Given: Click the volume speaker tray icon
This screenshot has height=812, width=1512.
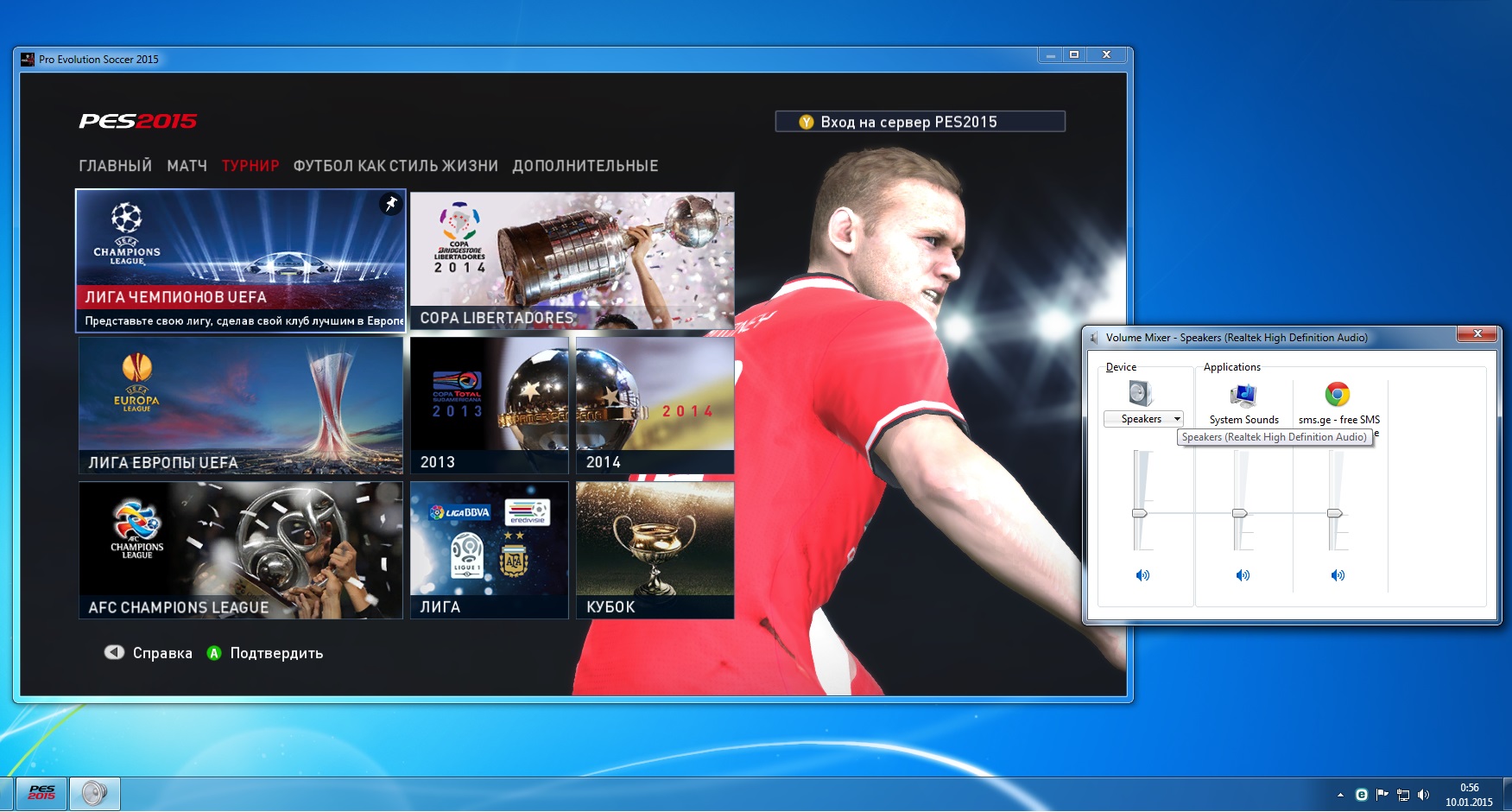Looking at the screenshot, I should pyautogui.click(x=1423, y=795).
